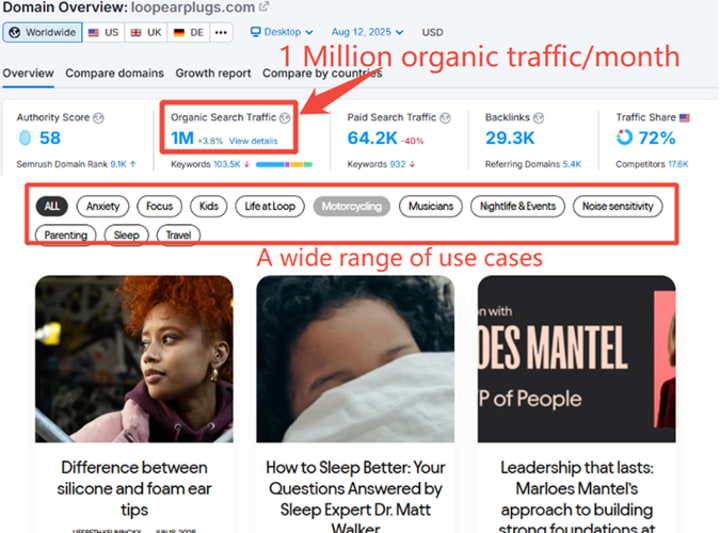The width and height of the screenshot is (720, 533).
Task: Open the red-haired woman article thumbnail
Action: (x=134, y=359)
